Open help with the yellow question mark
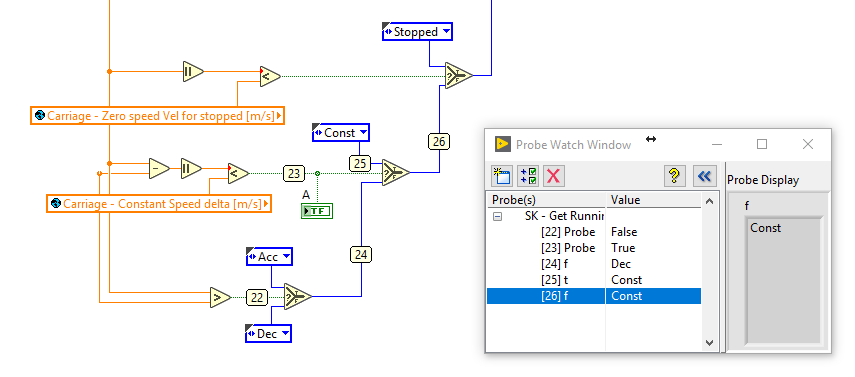This screenshot has width=855, height=377. click(675, 176)
